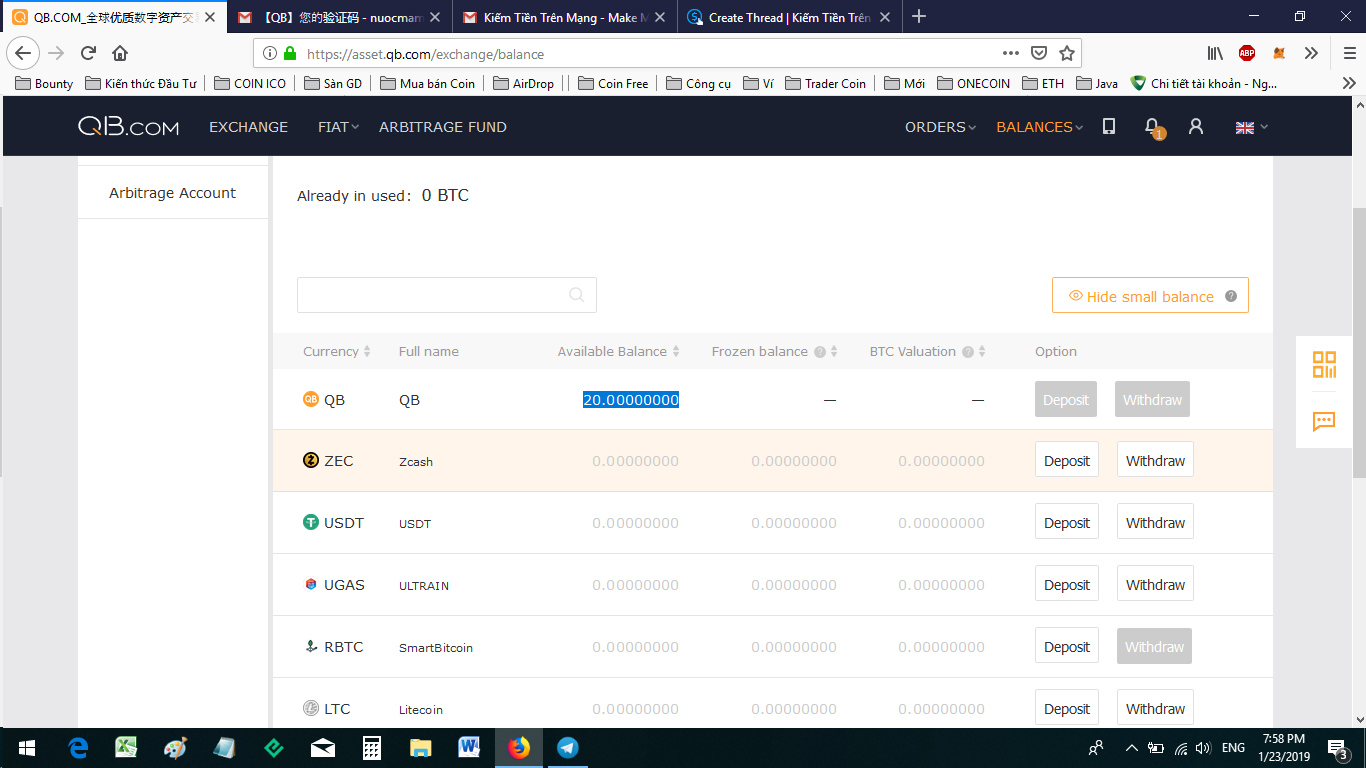Open Calculator from the taskbar
1366x768 pixels.
(372, 747)
